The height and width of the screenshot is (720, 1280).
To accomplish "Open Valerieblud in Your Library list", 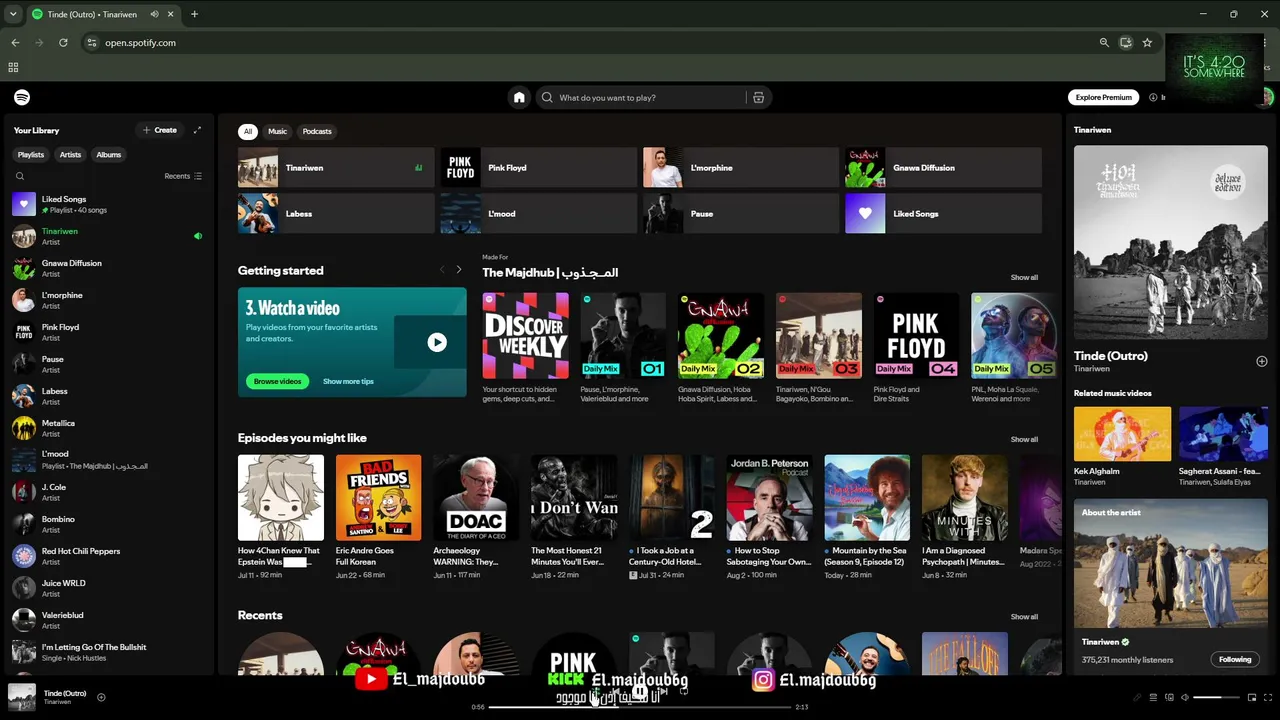I will [x=110, y=620].
